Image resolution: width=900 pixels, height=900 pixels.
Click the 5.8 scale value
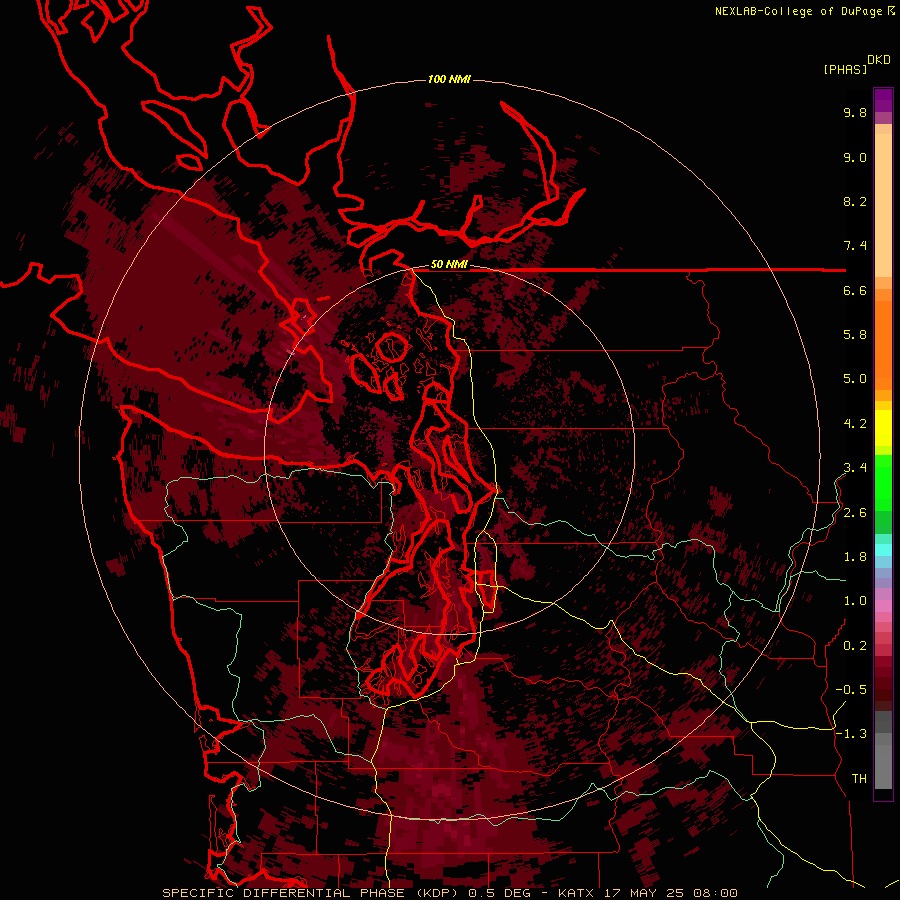[855, 335]
